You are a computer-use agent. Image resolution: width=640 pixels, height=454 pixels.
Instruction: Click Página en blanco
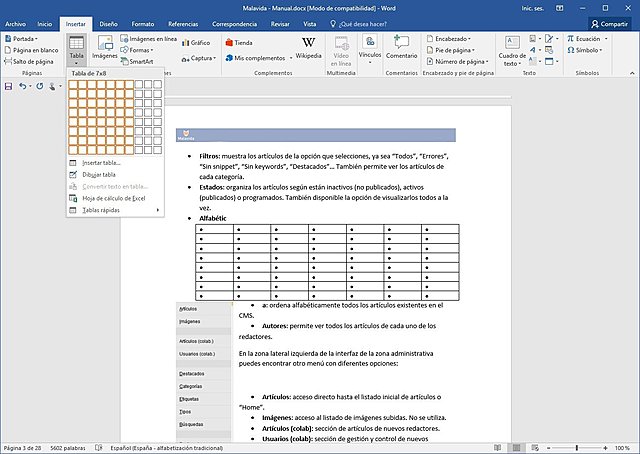coord(31,50)
